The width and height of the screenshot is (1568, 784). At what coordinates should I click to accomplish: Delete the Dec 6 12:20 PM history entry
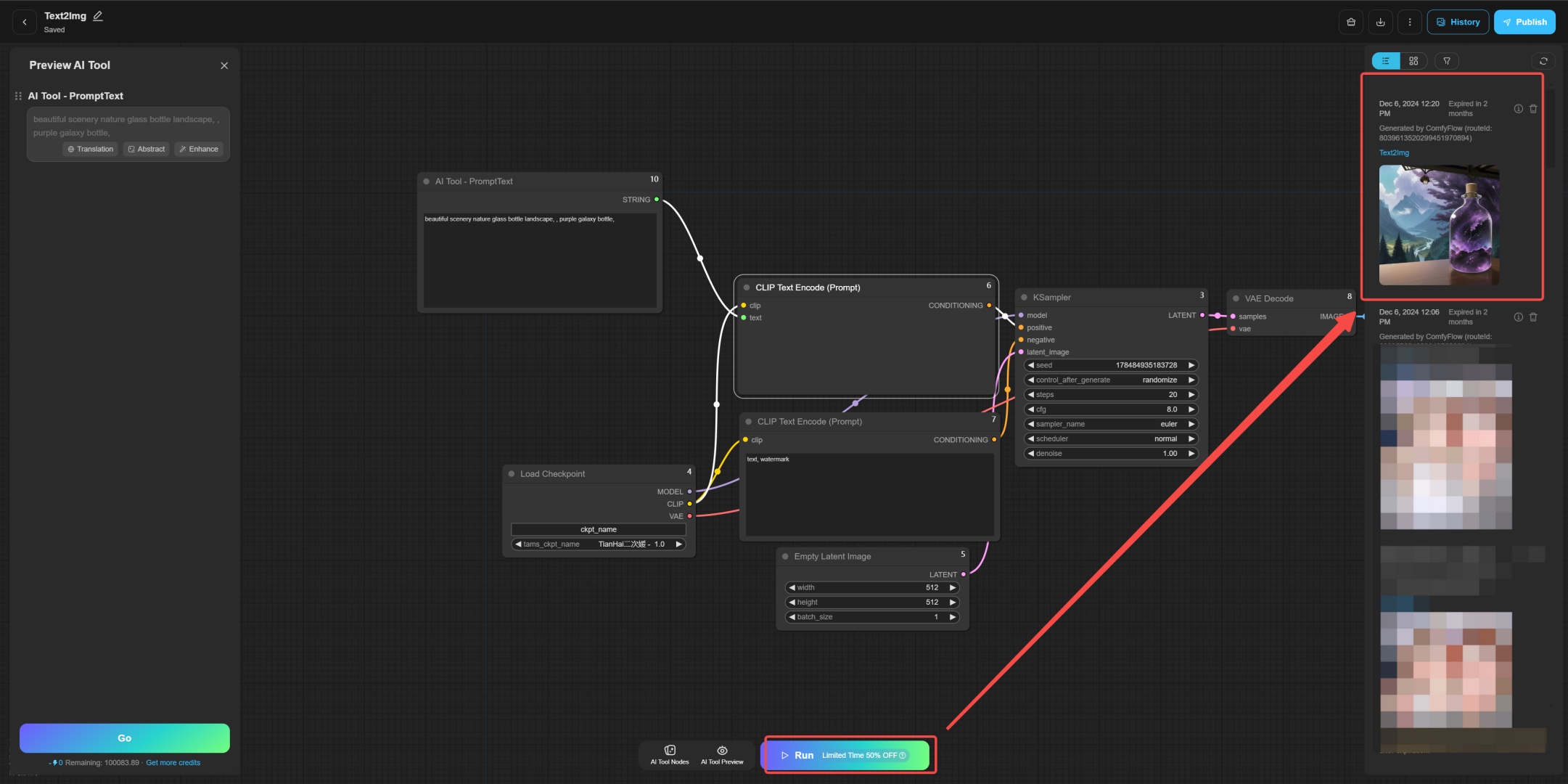tap(1533, 109)
